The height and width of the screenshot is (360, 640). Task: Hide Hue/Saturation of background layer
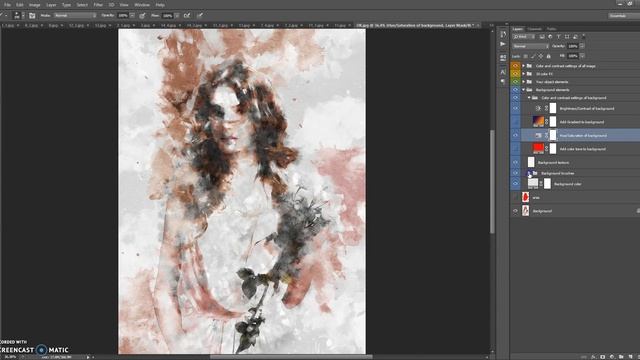(516, 136)
